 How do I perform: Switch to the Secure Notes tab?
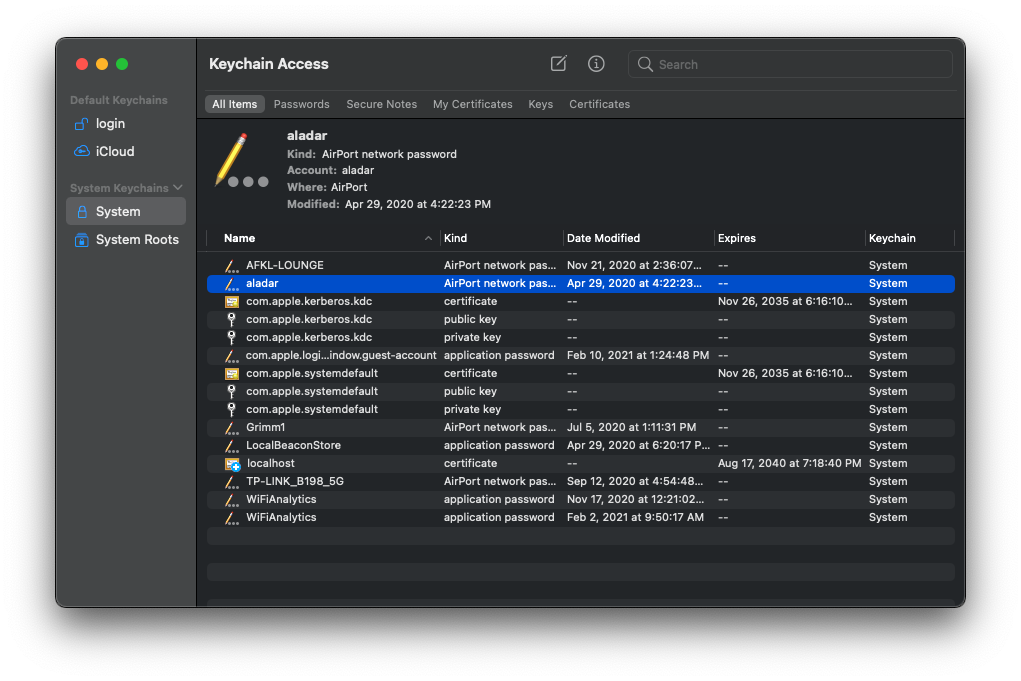[381, 104]
